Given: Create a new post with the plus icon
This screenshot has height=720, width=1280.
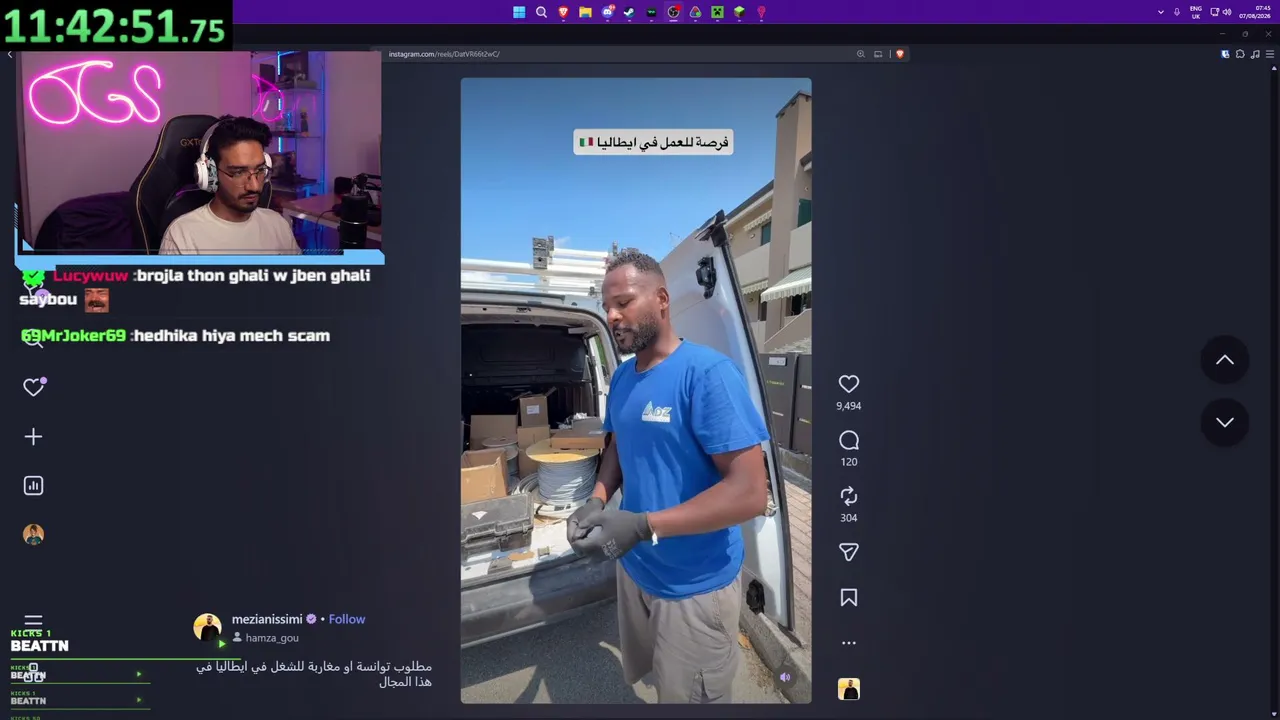Looking at the screenshot, I should click(x=33, y=437).
